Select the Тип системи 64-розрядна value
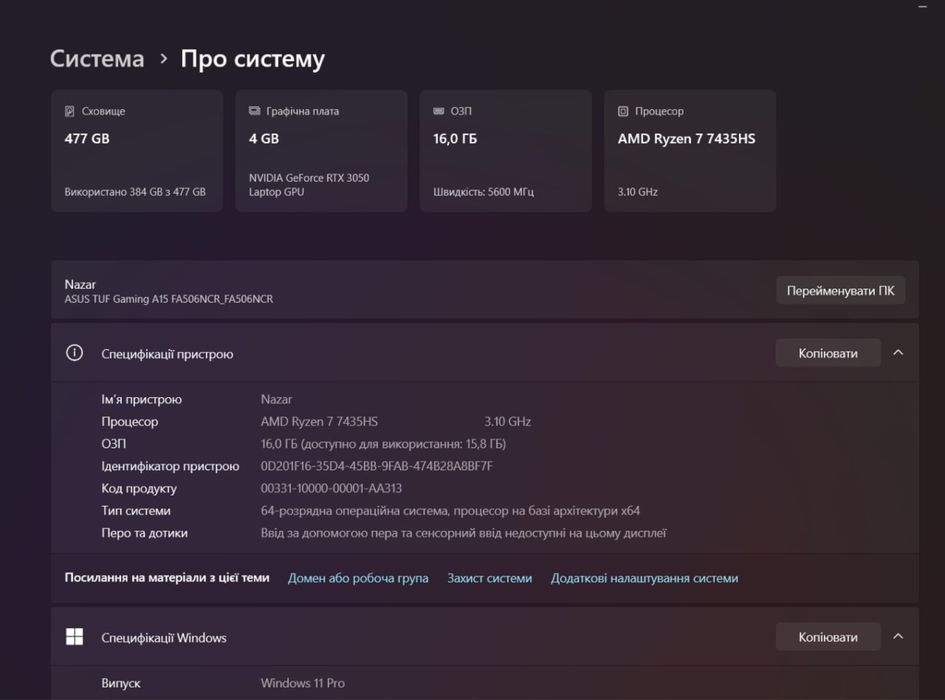This screenshot has height=700, width=945. click(450, 511)
